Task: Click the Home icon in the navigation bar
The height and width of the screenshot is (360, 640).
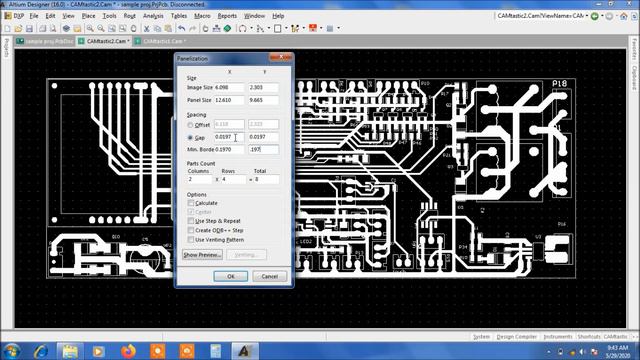Action: pos(624,16)
